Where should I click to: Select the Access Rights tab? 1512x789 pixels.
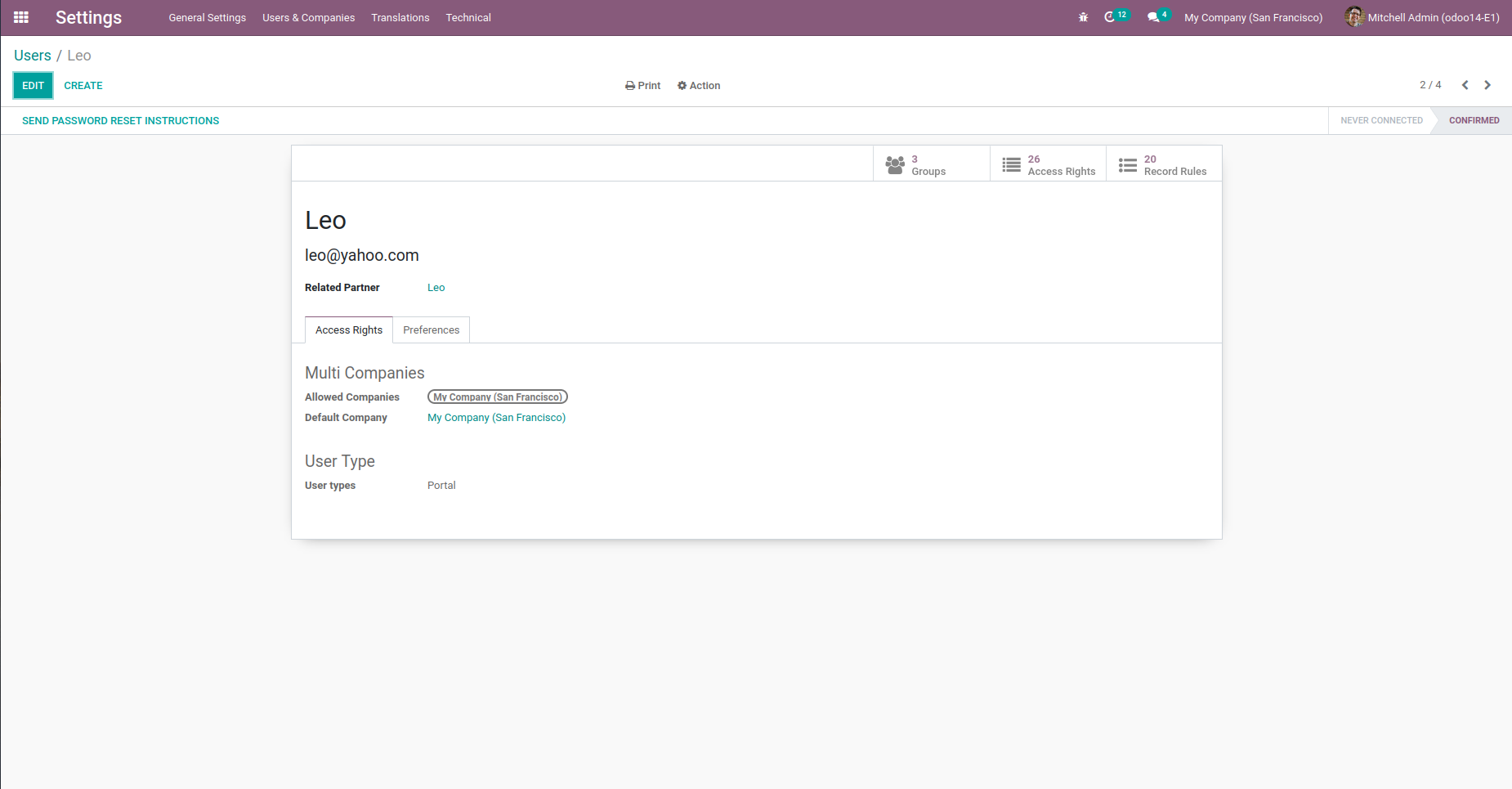click(349, 329)
